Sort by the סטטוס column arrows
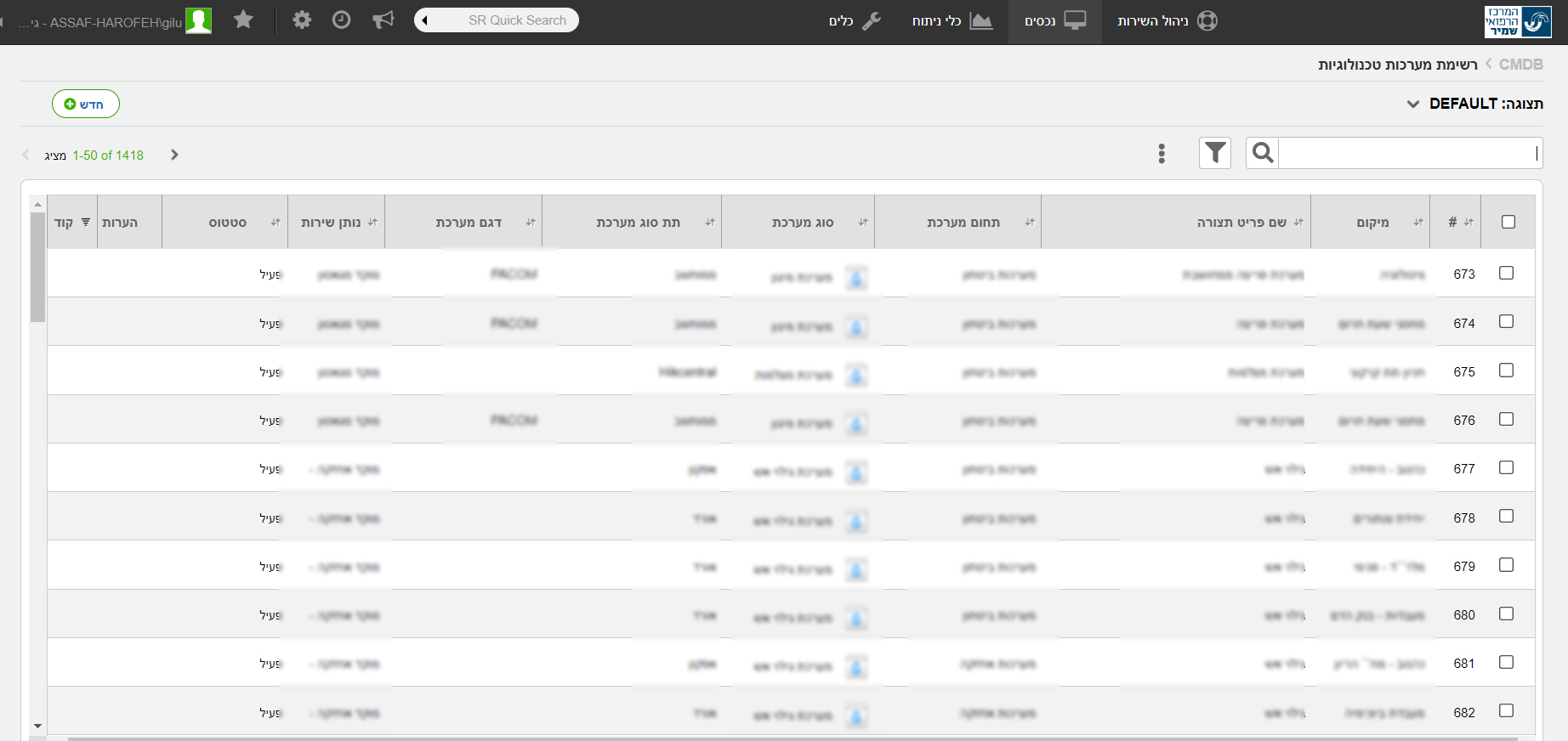The height and width of the screenshot is (741, 1568). click(x=275, y=222)
